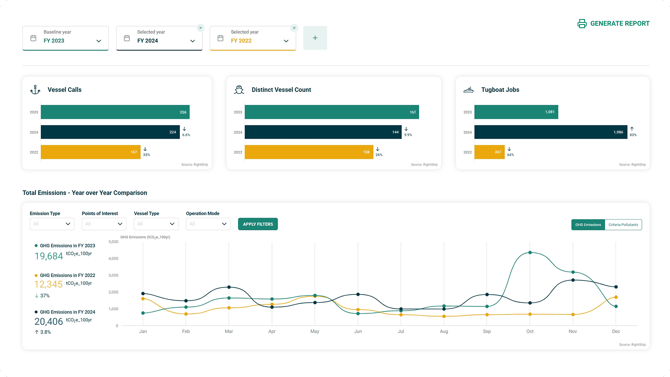Image resolution: width=670 pixels, height=377 pixels.
Task: Click the 20,406 emissions value
Action: [x=49, y=321]
